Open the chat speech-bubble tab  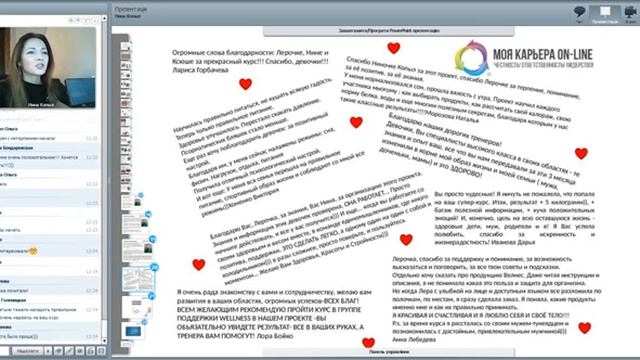coord(579,13)
